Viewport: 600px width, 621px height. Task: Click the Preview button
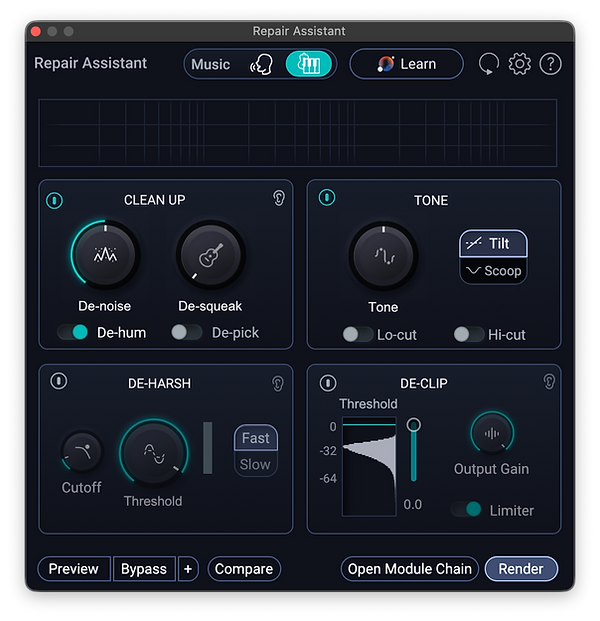click(74, 569)
